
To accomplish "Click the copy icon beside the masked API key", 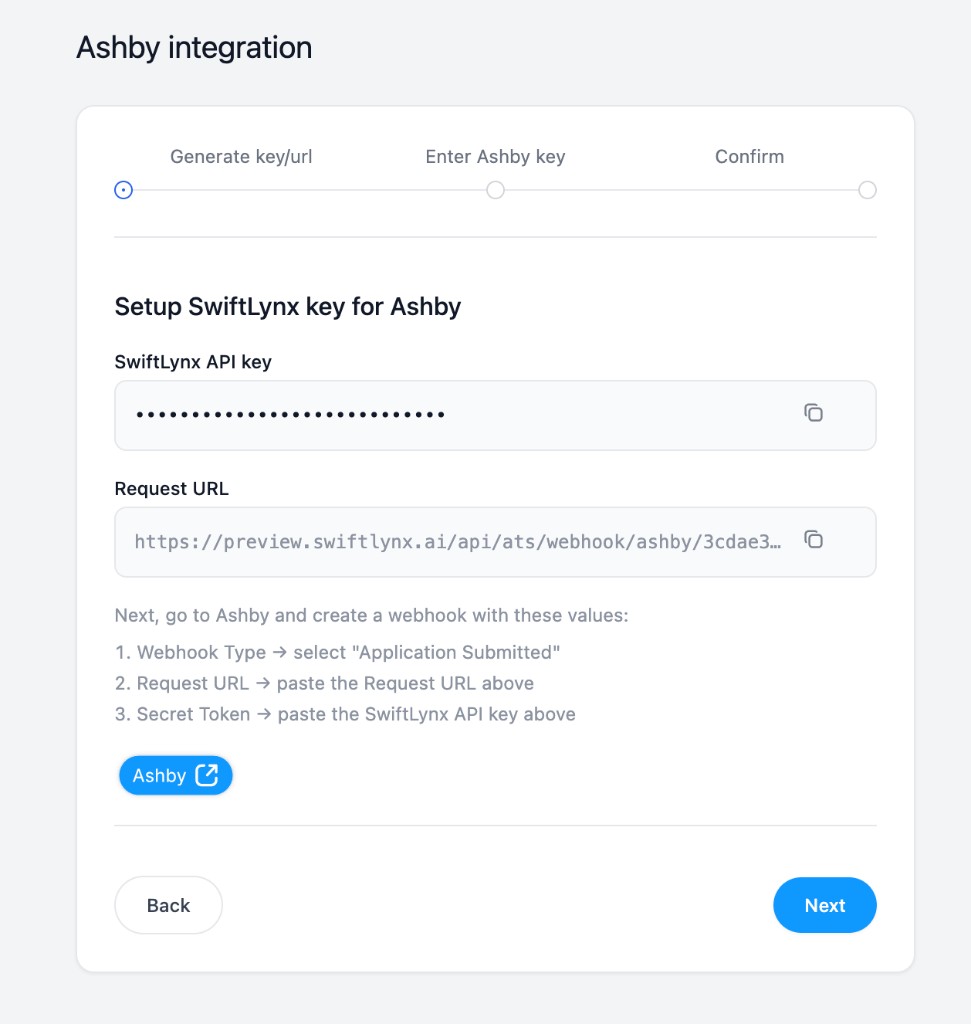I will point(813,413).
